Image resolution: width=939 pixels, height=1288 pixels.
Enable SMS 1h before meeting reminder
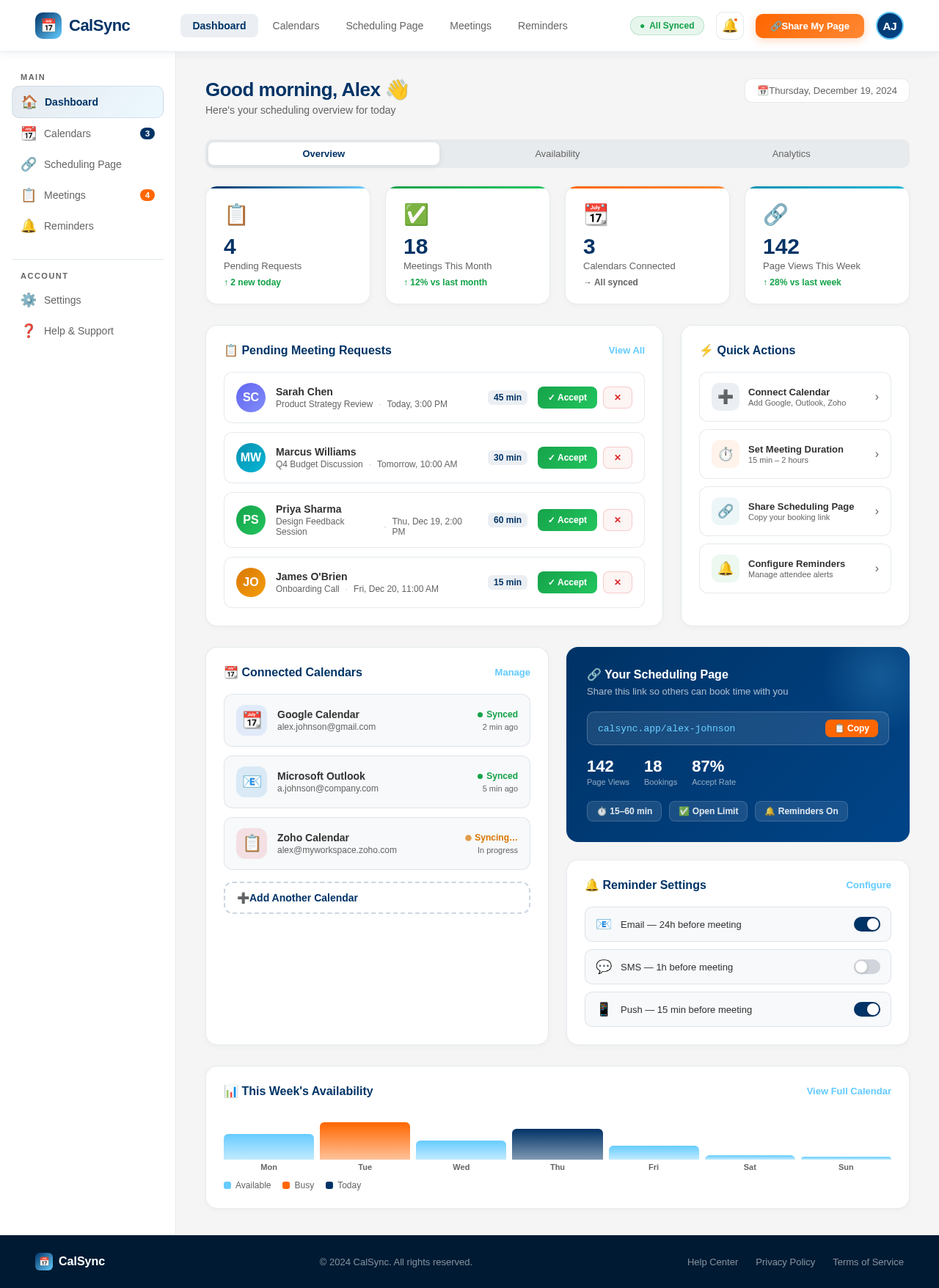(x=867, y=967)
